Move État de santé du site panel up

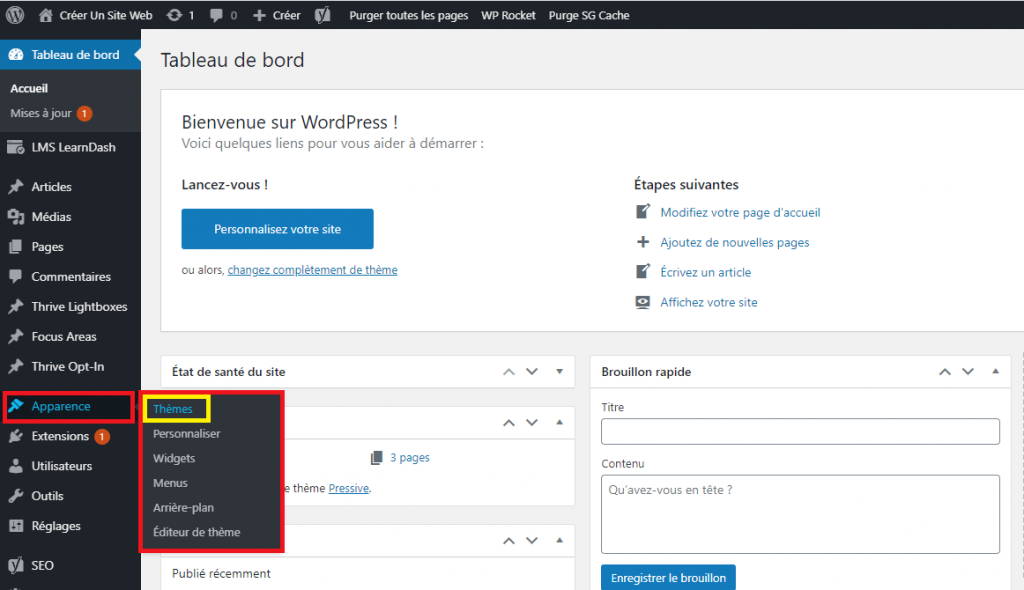click(x=509, y=372)
